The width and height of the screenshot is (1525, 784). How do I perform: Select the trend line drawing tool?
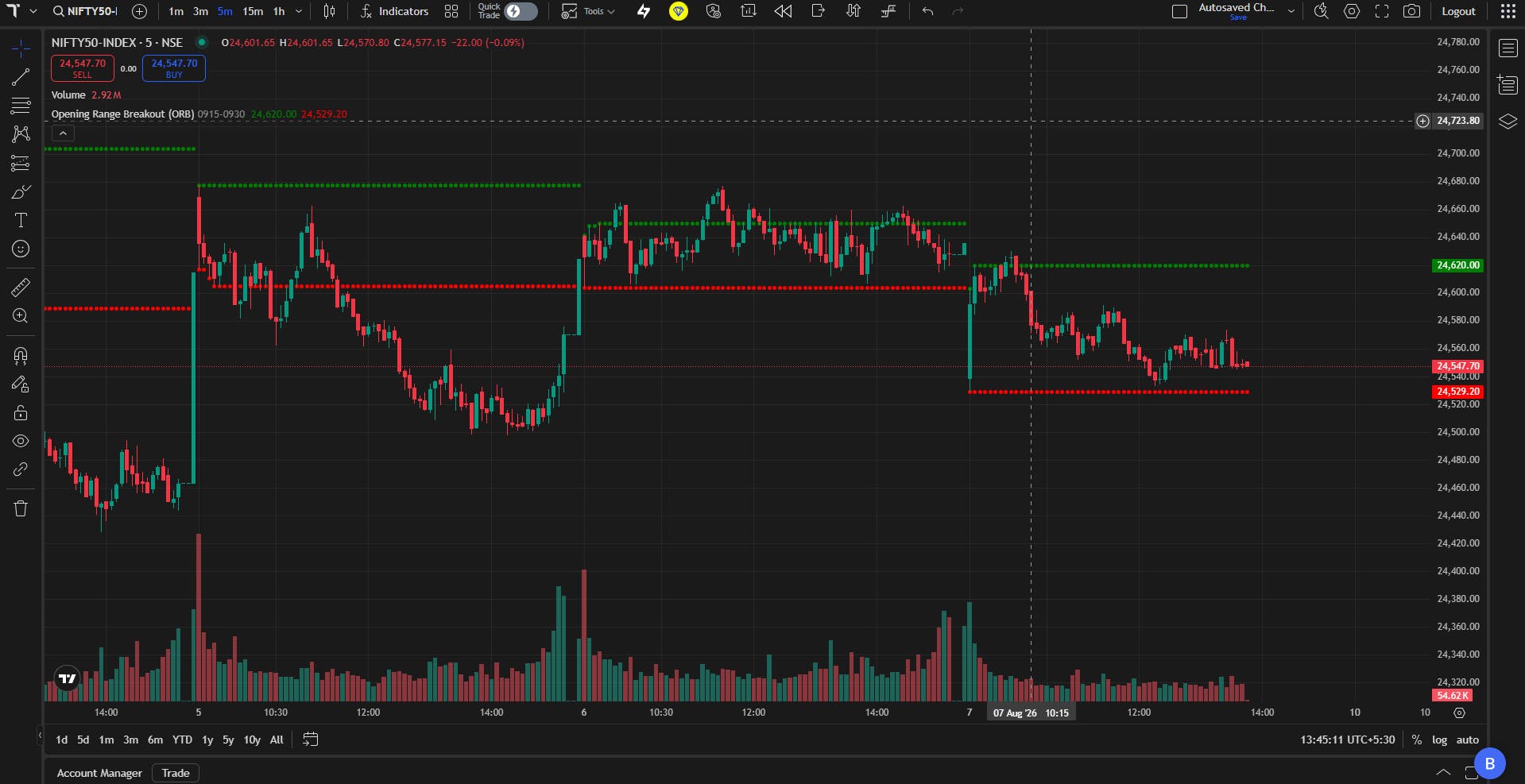[x=21, y=77]
